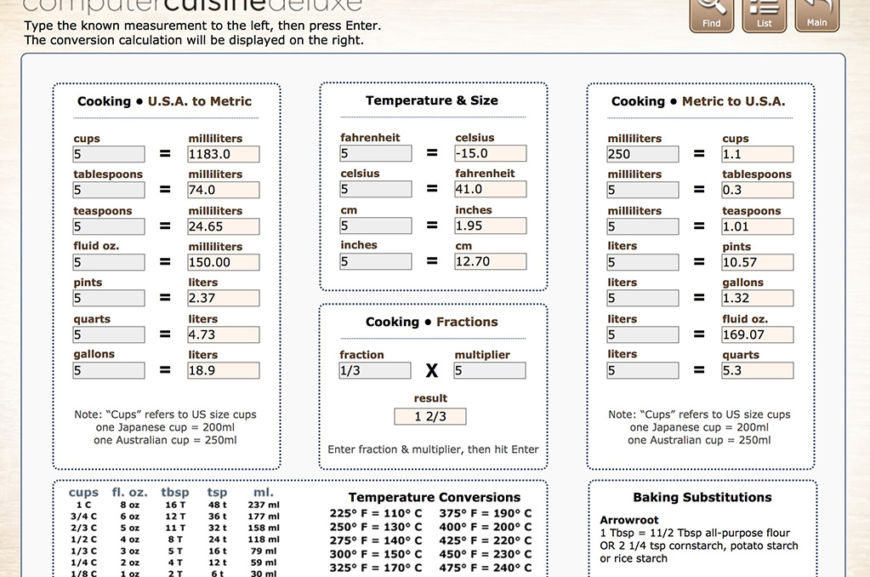Click the fahrenheit result showing 41.0

coord(490,189)
